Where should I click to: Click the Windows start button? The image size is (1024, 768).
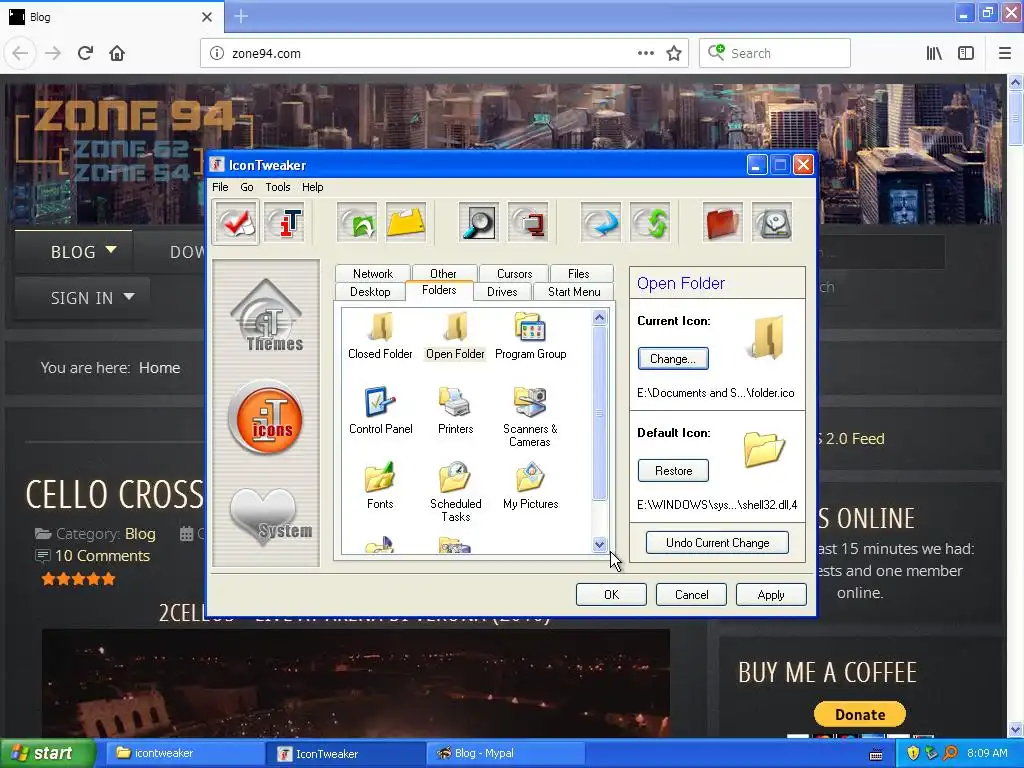tap(47, 754)
